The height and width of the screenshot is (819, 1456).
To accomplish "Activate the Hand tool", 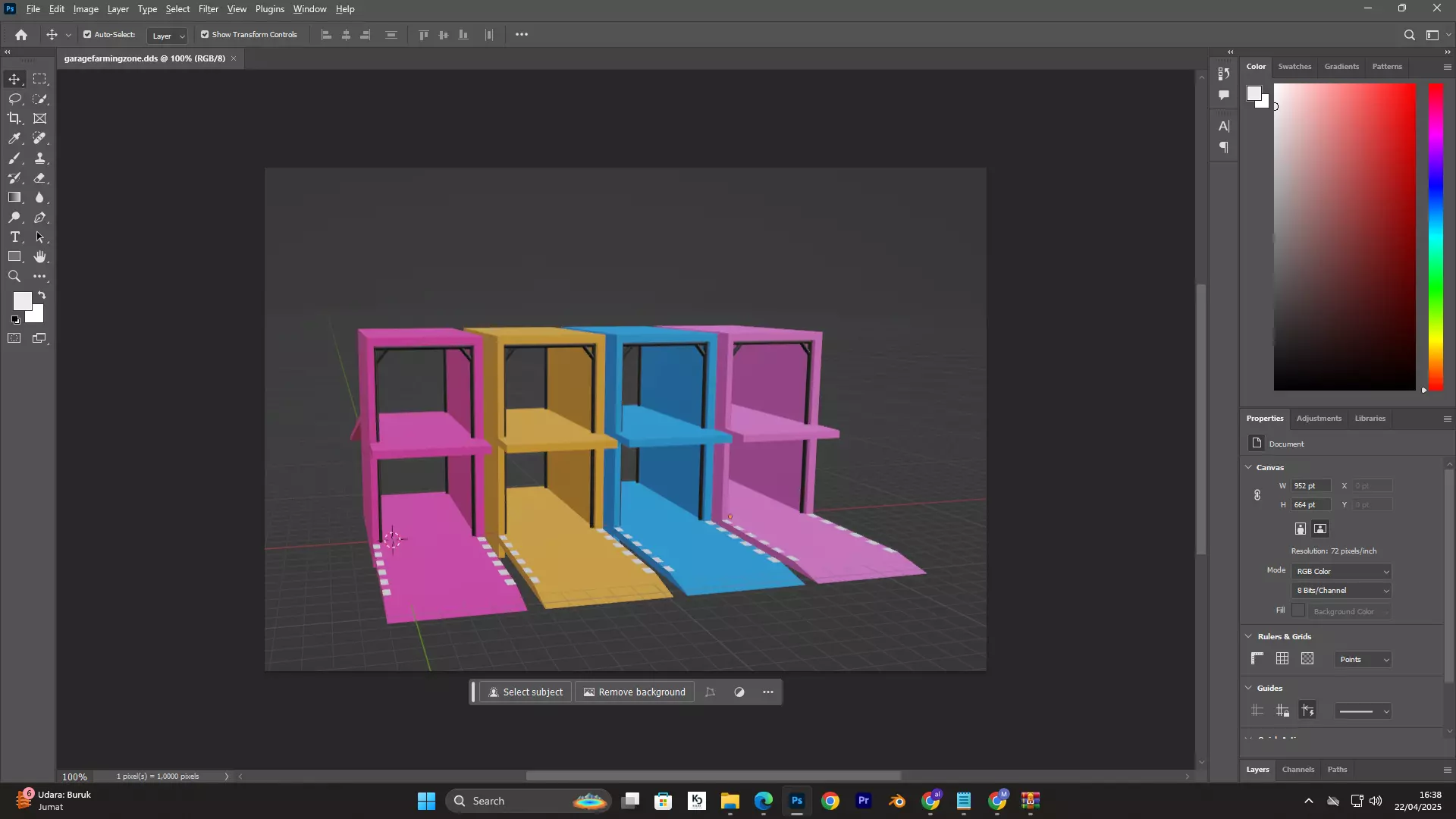I will pyautogui.click(x=40, y=257).
